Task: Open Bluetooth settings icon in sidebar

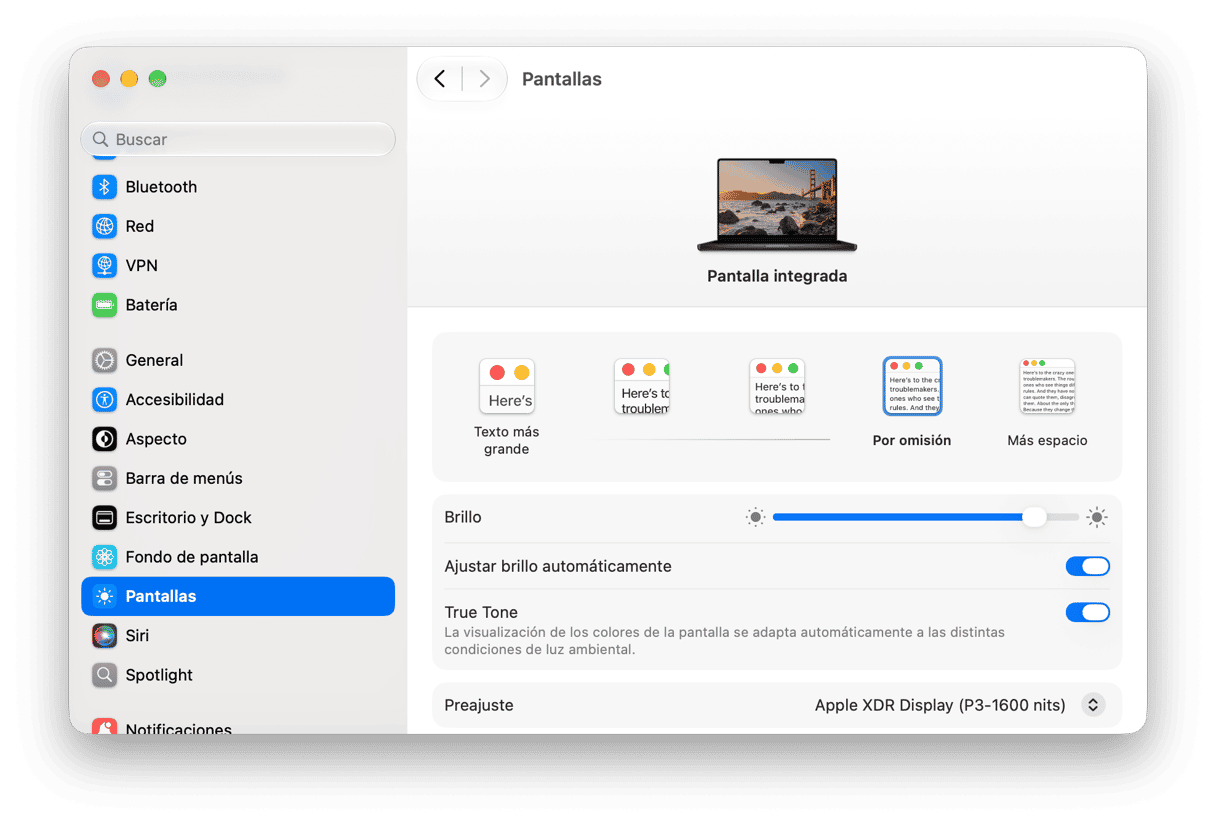Action: 105,187
